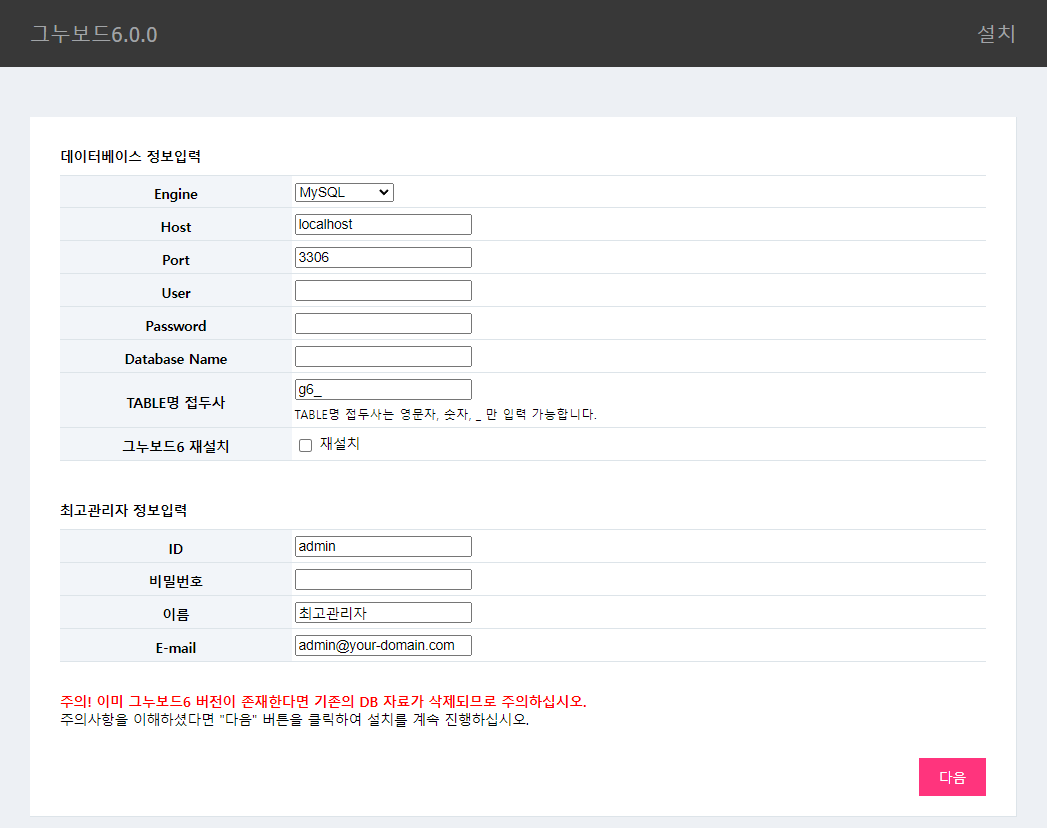Click the 최고관리자 정보입력 section heading
Screen dimensions: 1047x828
pos(124,510)
